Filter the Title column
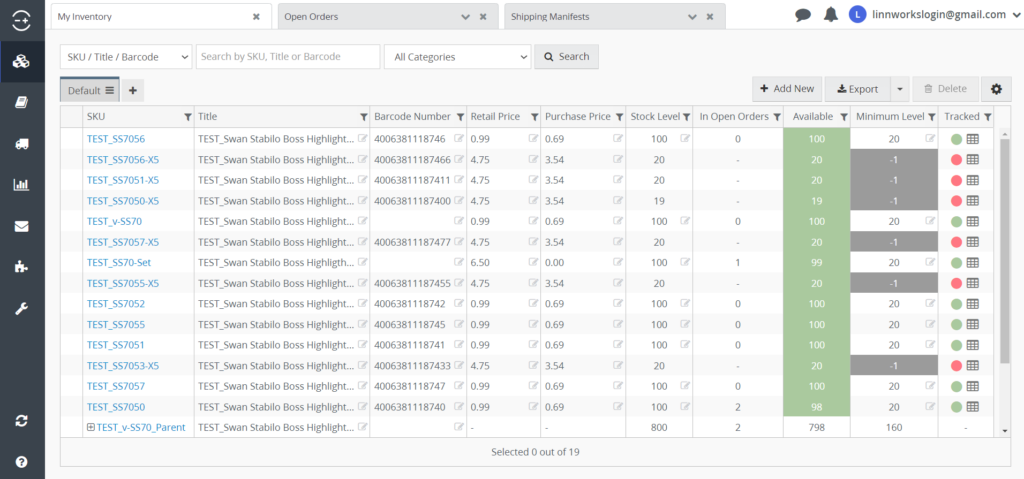Screen dimensions: 1024x479 tap(364, 117)
